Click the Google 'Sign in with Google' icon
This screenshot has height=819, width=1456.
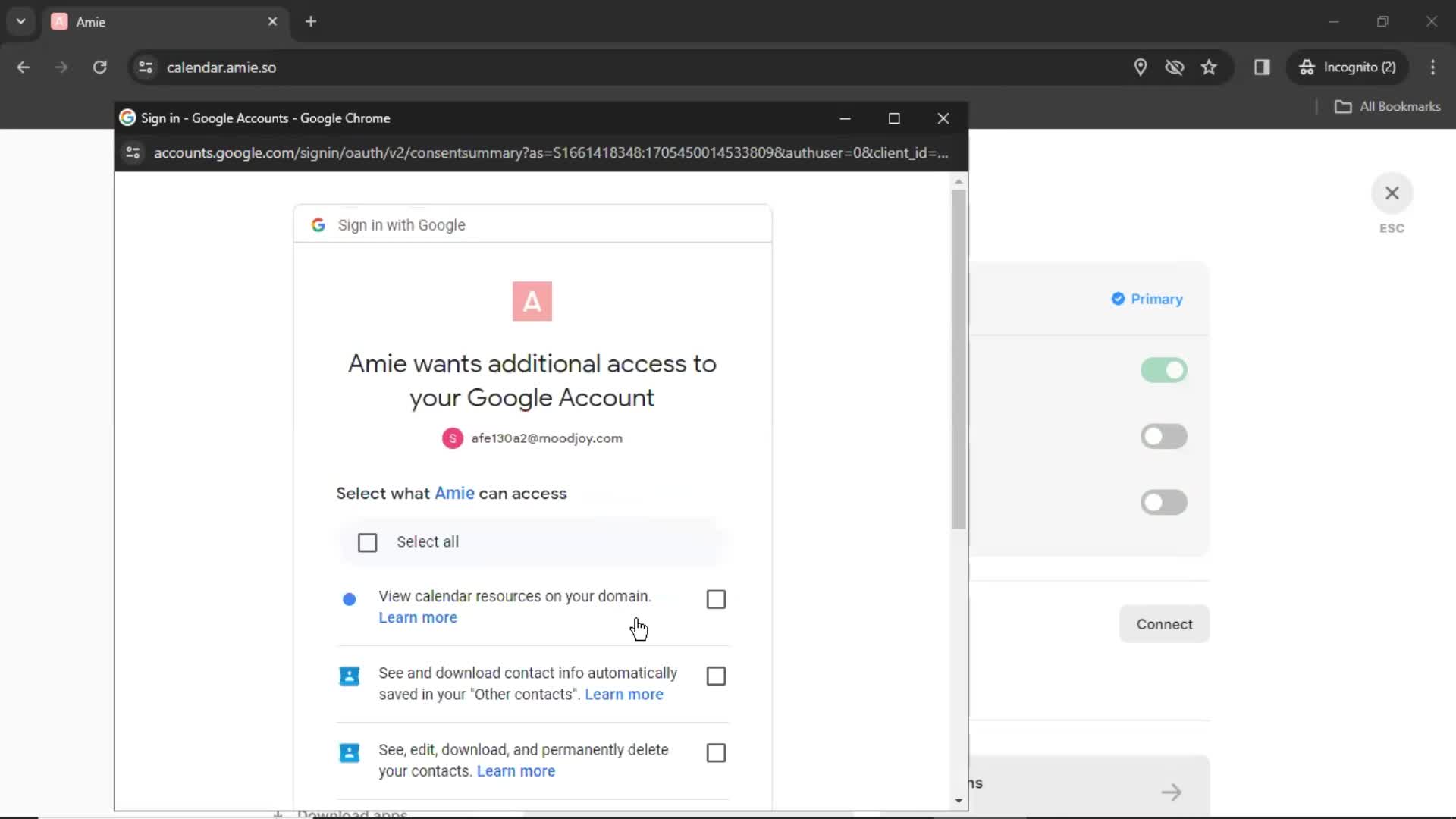[x=318, y=224]
